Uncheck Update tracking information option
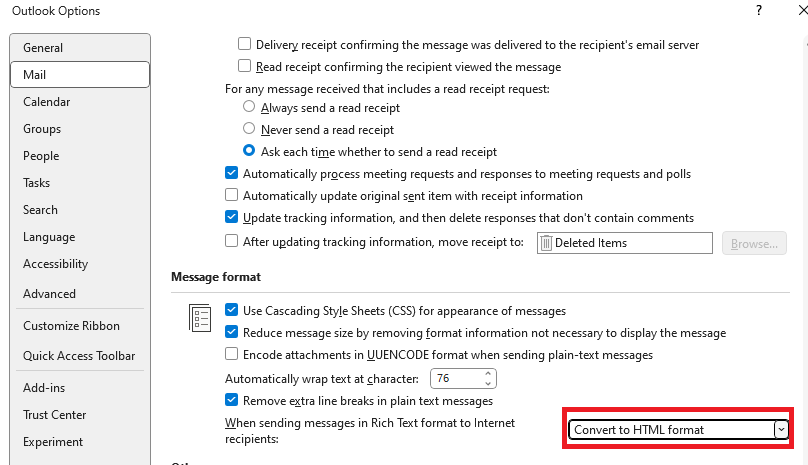Viewport: 808px width, 465px height. [231, 217]
